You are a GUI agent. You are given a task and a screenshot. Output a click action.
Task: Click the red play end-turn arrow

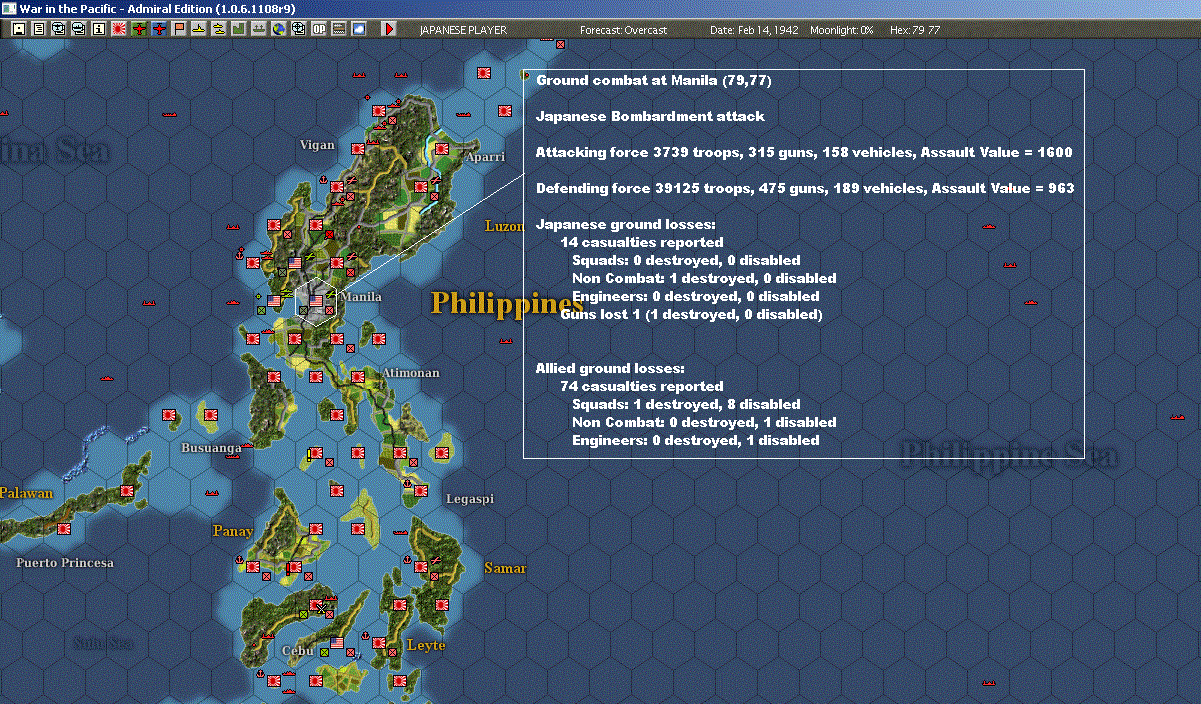point(389,29)
